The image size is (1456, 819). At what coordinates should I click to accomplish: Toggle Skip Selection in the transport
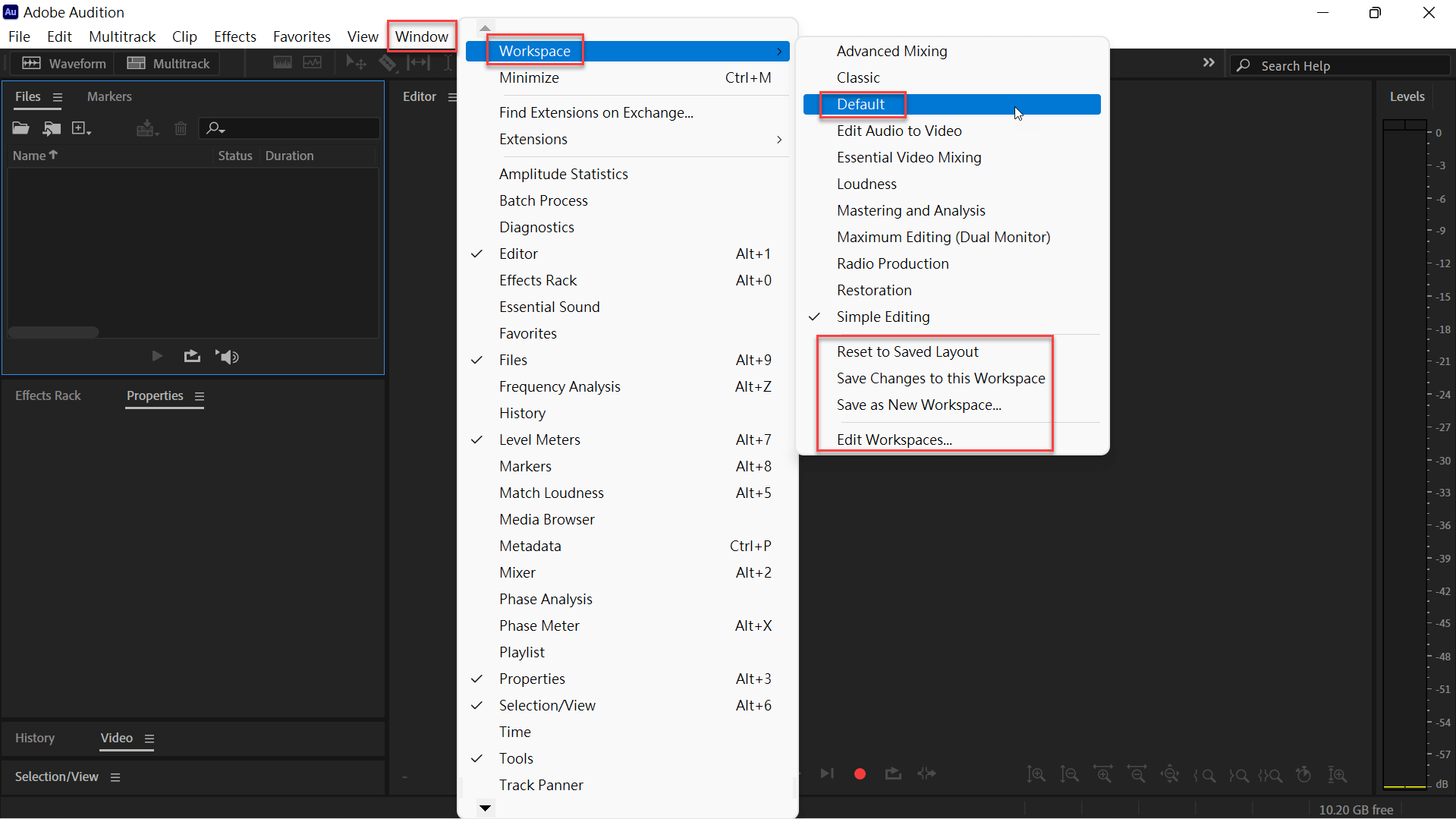[926, 773]
